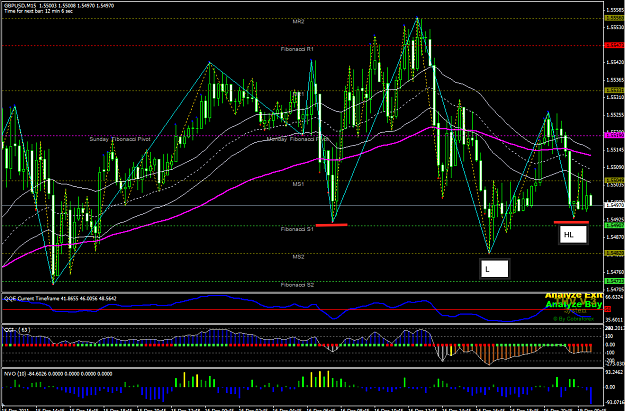Click the 'Time for next bar' countdown text
Screen dimensions: 625x411
tap(38, 11)
